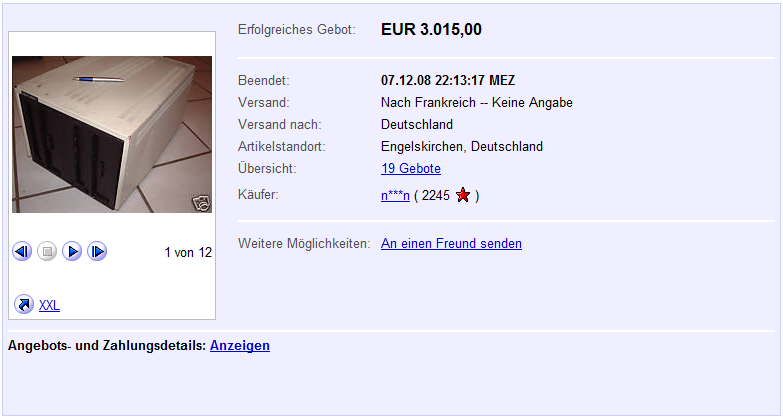Open buyer profile n***n

(395, 195)
